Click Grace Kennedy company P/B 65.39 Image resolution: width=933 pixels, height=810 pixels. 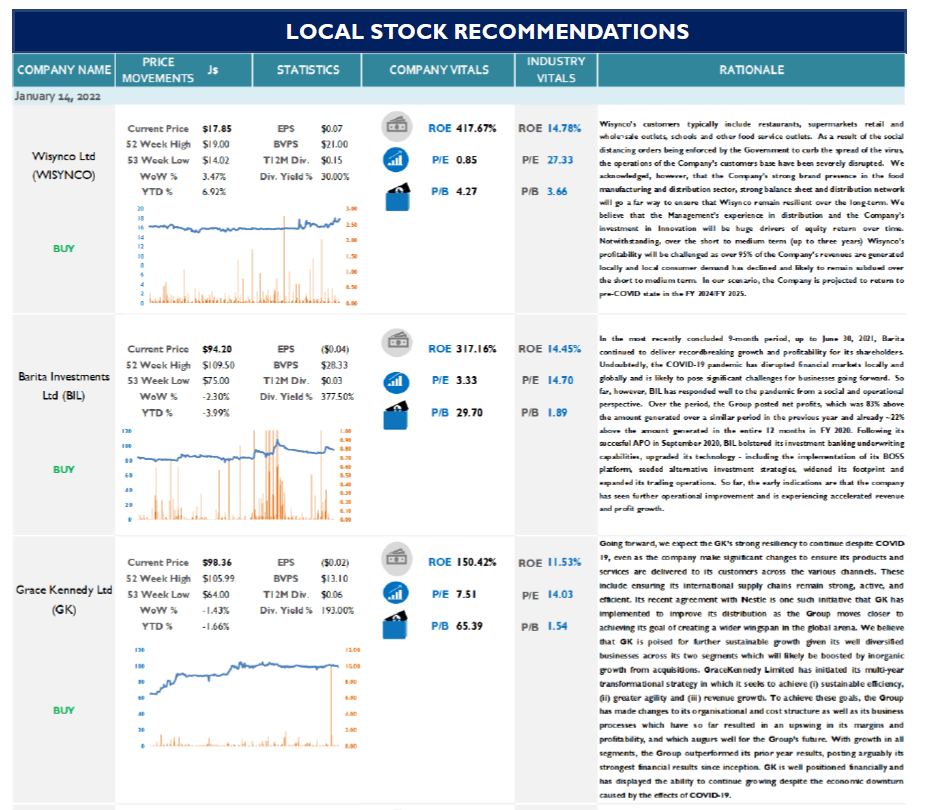tap(469, 626)
